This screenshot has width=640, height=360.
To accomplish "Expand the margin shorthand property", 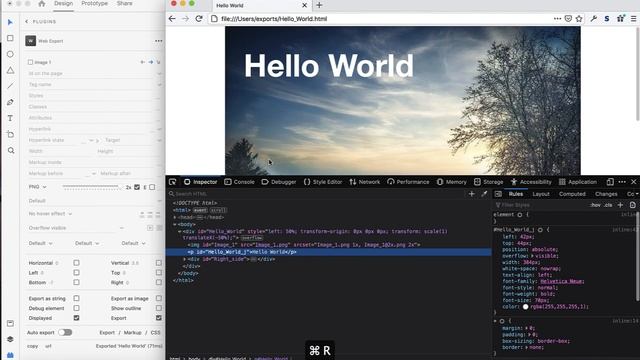I will (527, 328).
